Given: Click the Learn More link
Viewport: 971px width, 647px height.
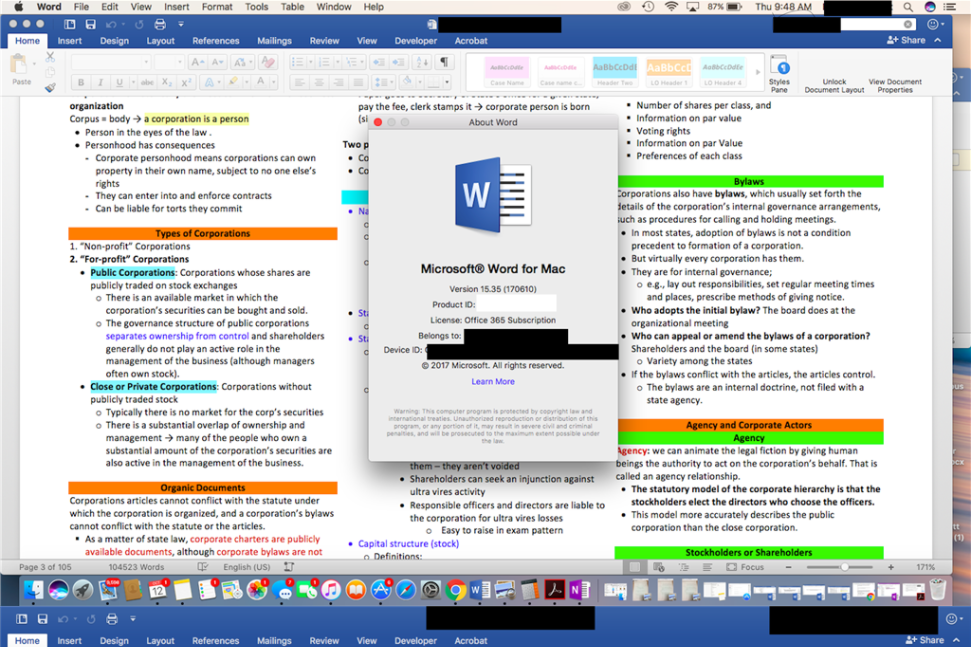Looking at the screenshot, I should pyautogui.click(x=493, y=381).
